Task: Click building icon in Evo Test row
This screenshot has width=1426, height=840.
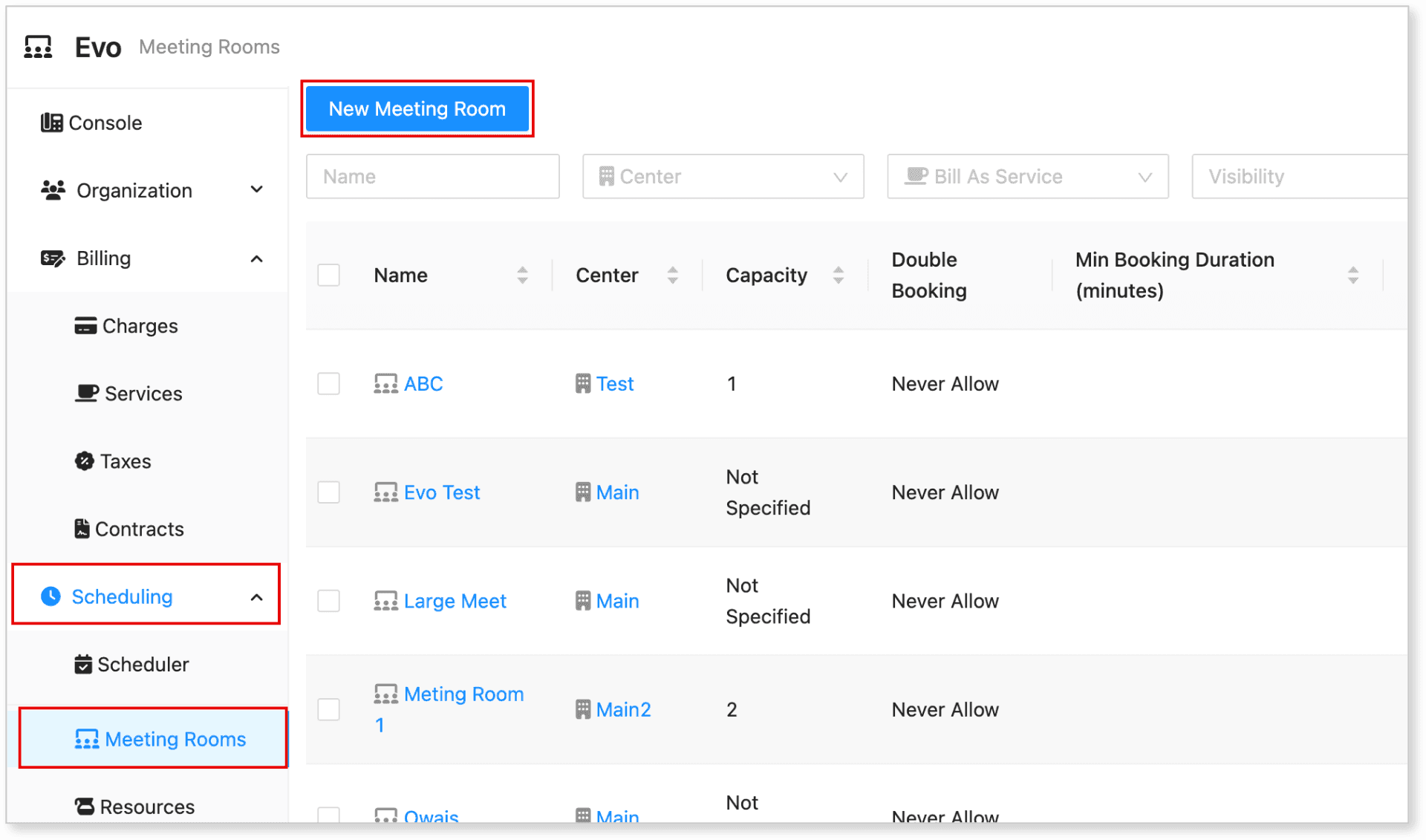Action: point(583,492)
